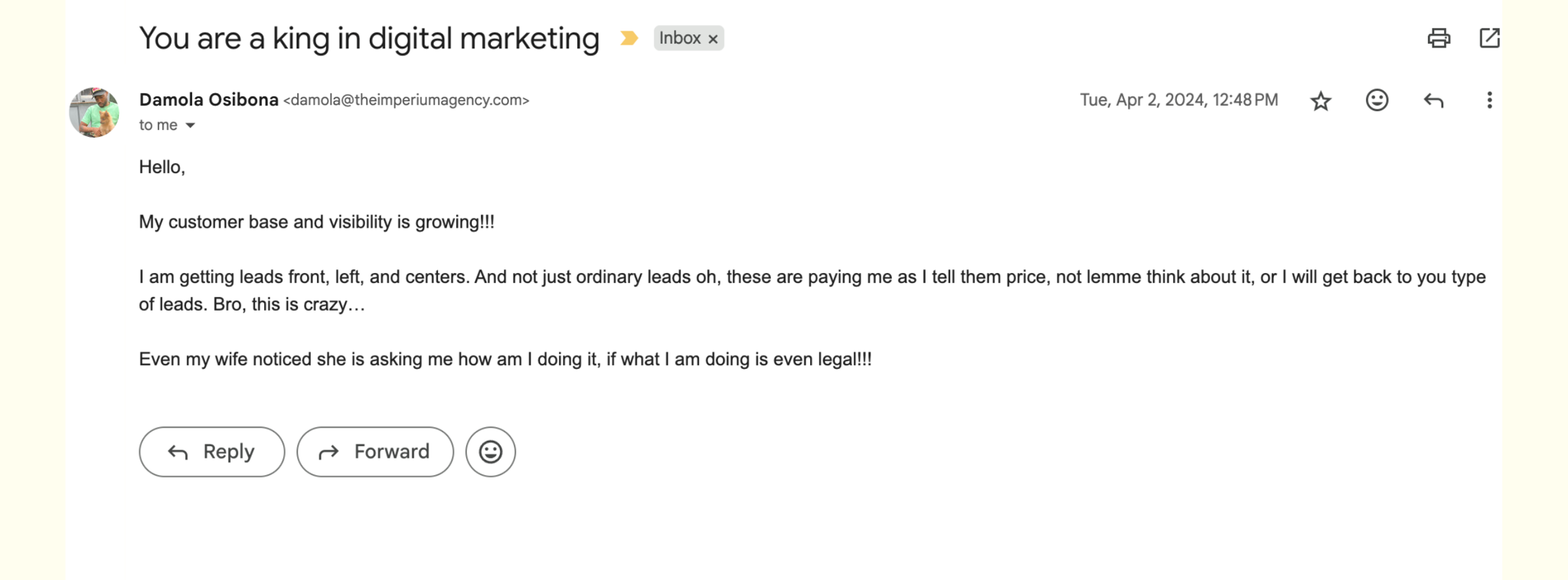The width and height of the screenshot is (1568, 580).
Task: Click the line starting "Even my wife noticed"
Action: coord(505,359)
